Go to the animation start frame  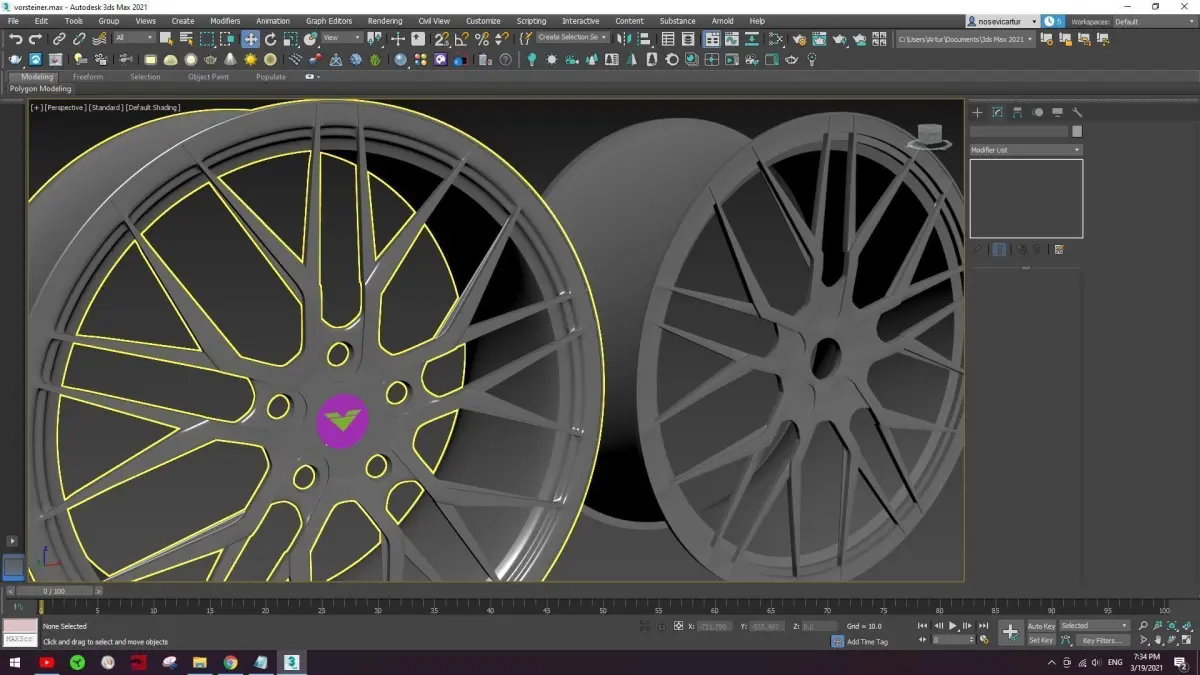tap(922, 626)
